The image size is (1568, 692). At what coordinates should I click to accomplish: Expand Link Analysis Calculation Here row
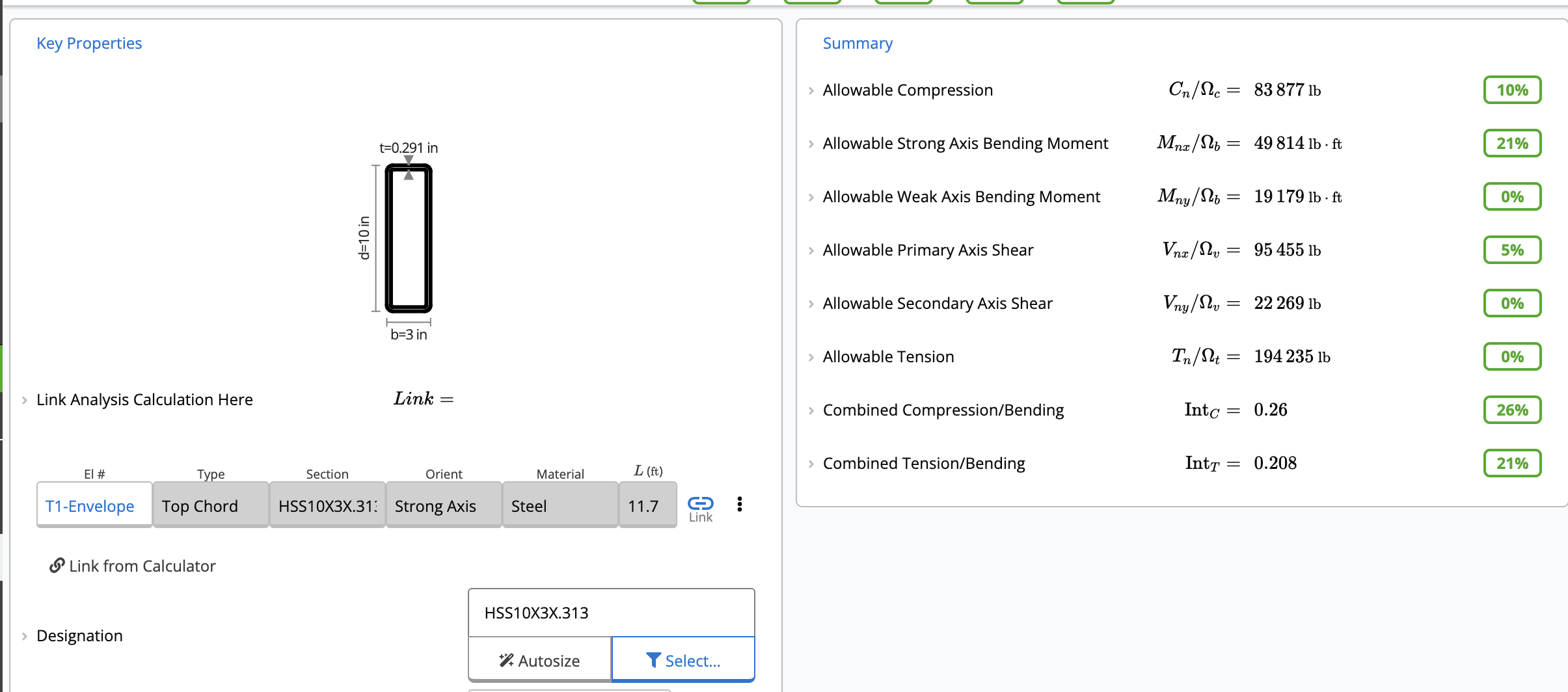(25, 400)
